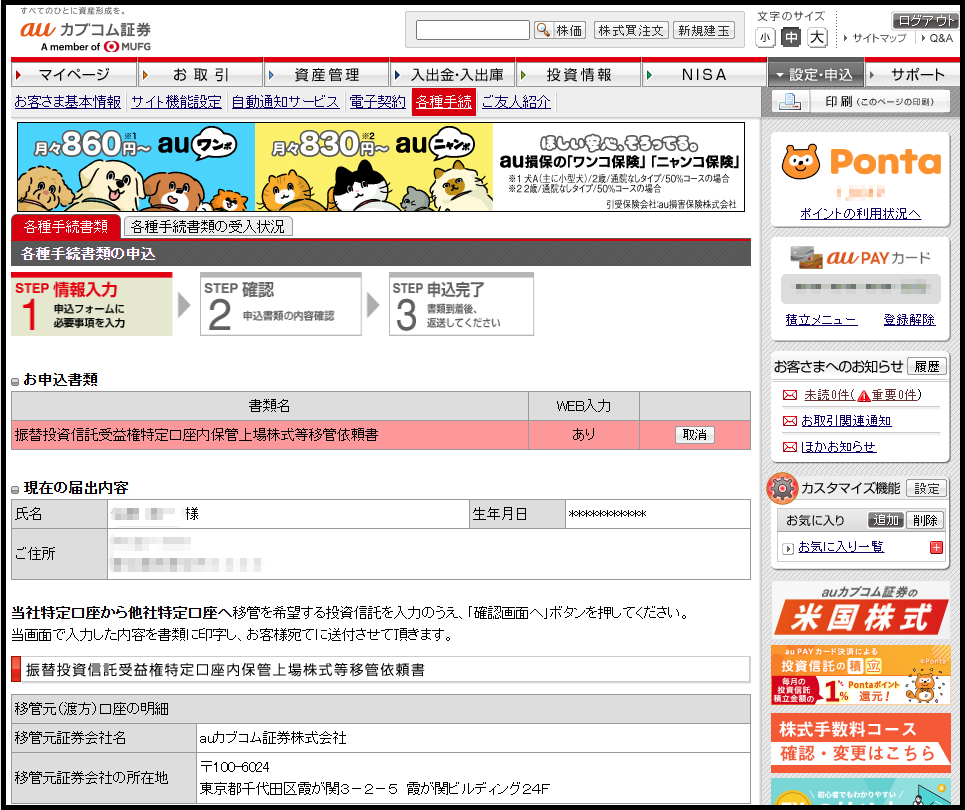Switch to 各種手続書類の受入状況 tab
The width and height of the screenshot is (965, 810).
pyautogui.click(x=208, y=227)
